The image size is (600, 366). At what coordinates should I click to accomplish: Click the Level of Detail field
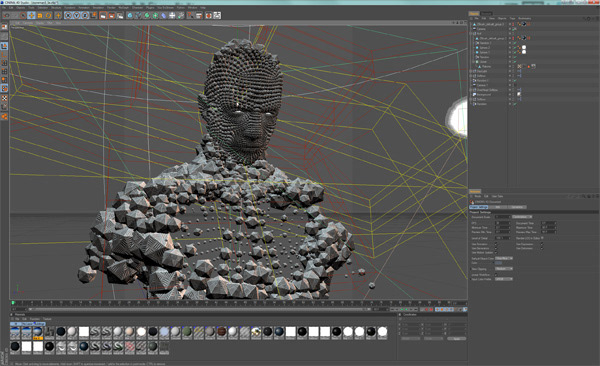[x=502, y=238]
